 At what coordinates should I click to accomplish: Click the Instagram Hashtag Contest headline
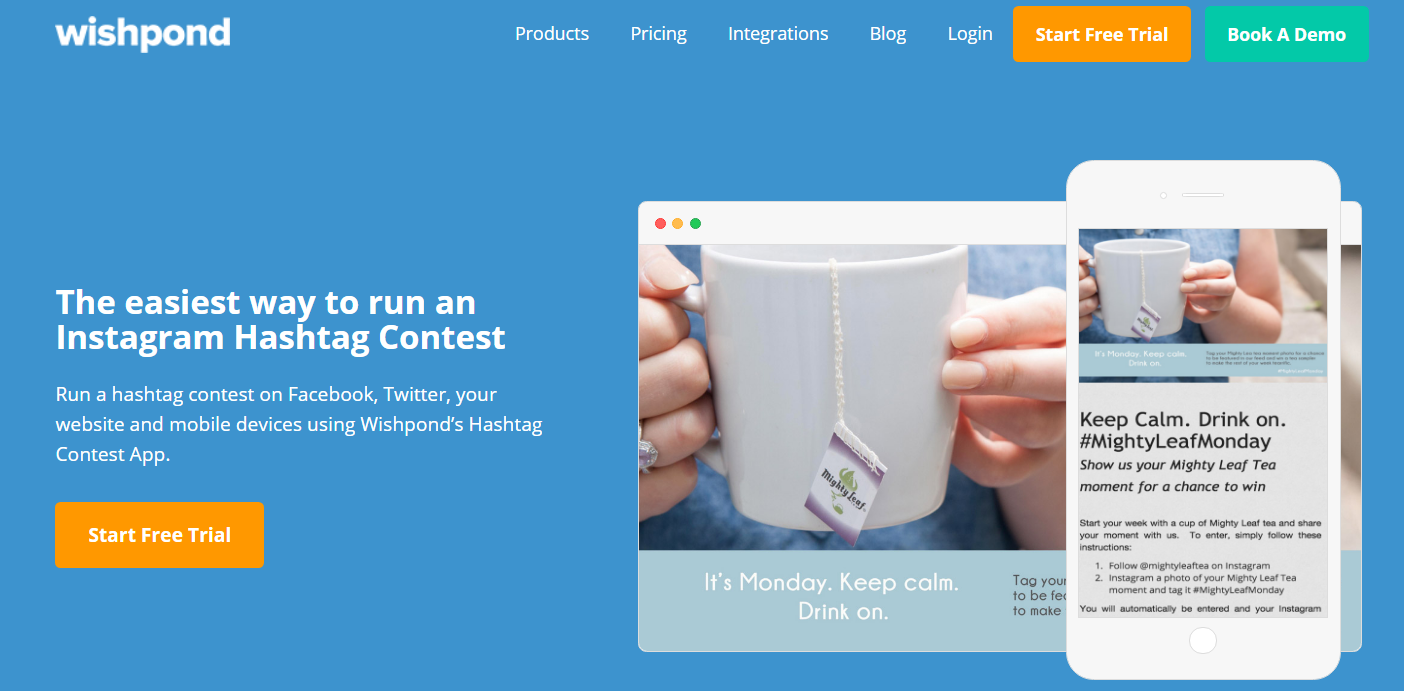pyautogui.click(x=281, y=319)
